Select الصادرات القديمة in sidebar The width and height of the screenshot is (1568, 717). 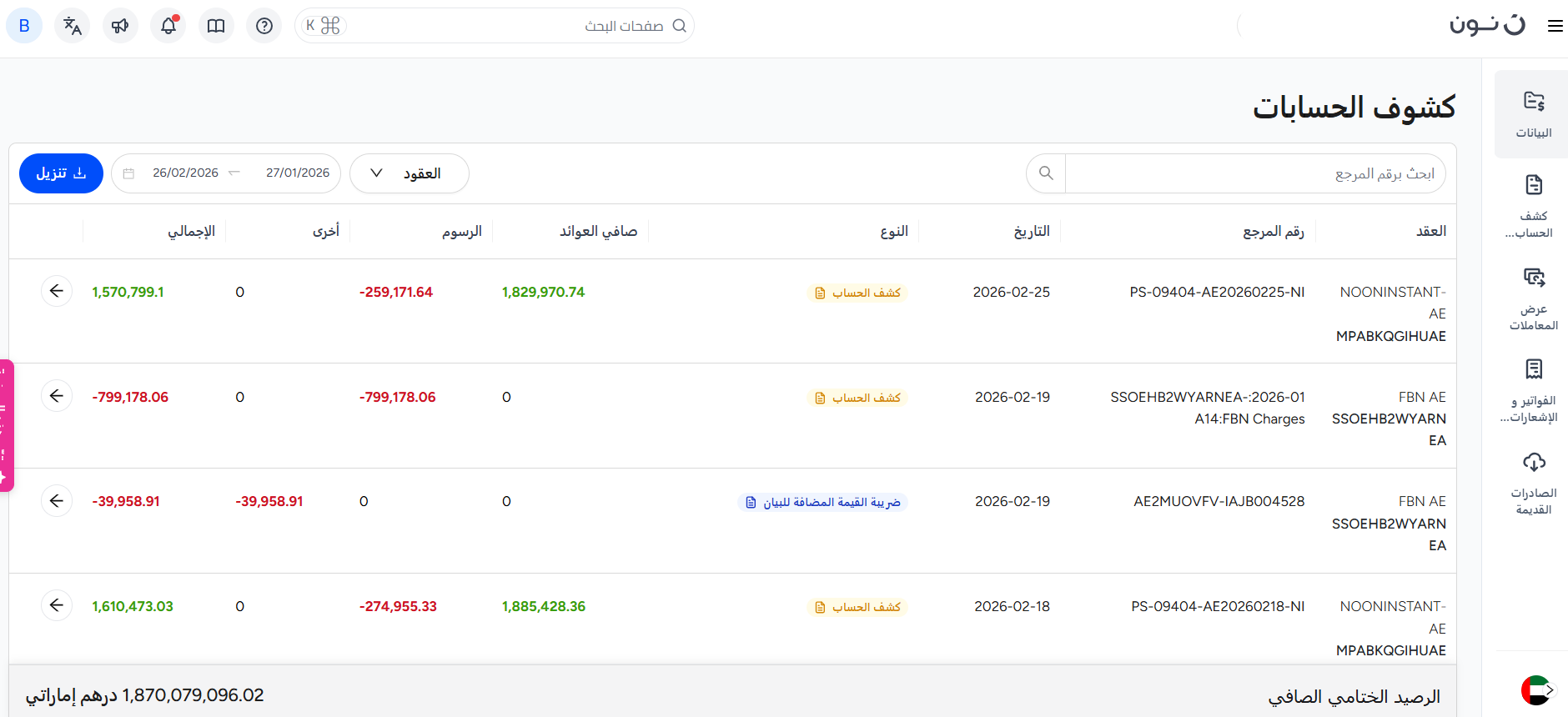tap(1533, 483)
